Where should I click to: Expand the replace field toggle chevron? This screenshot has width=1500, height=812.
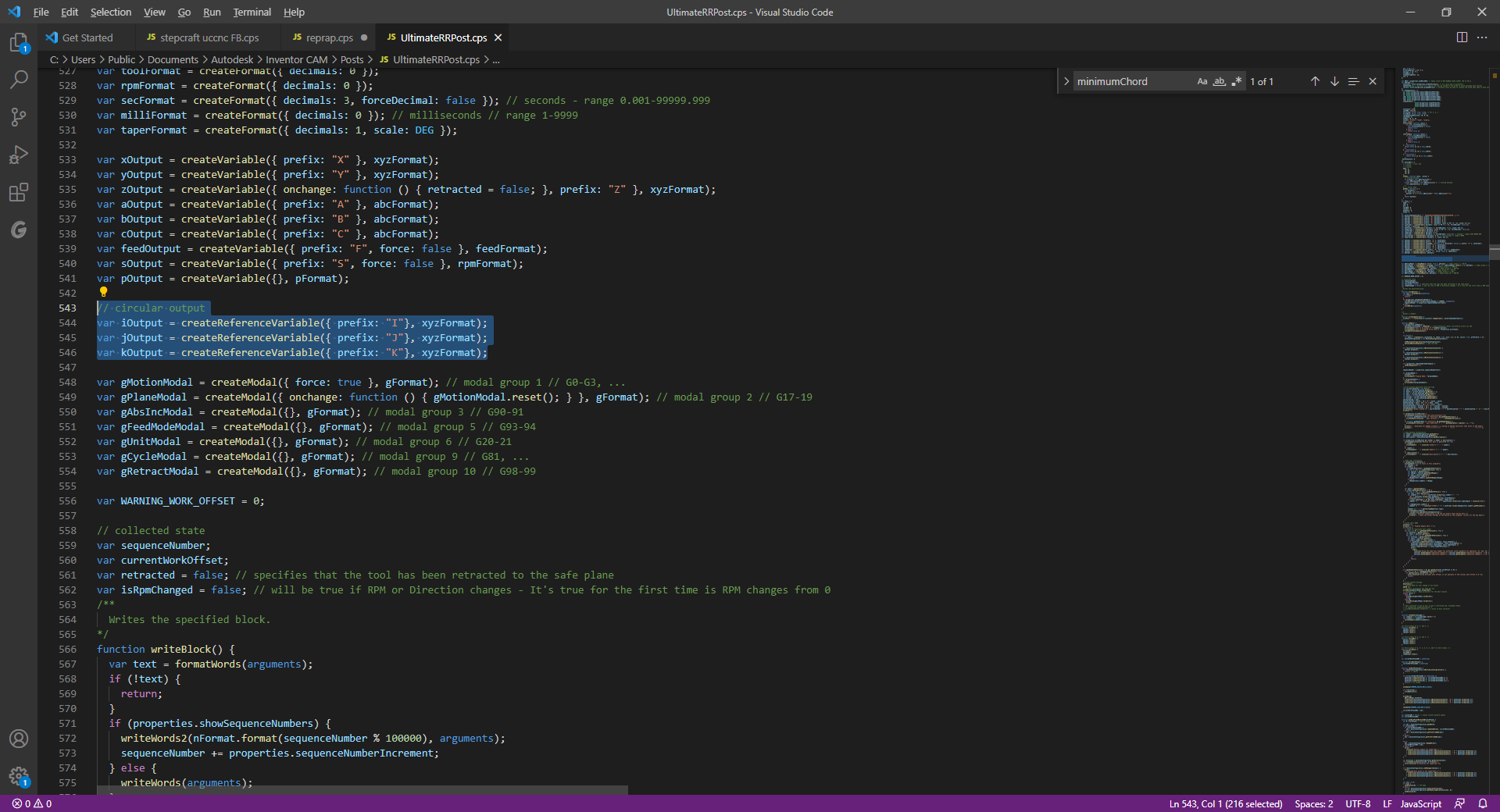coord(1066,81)
